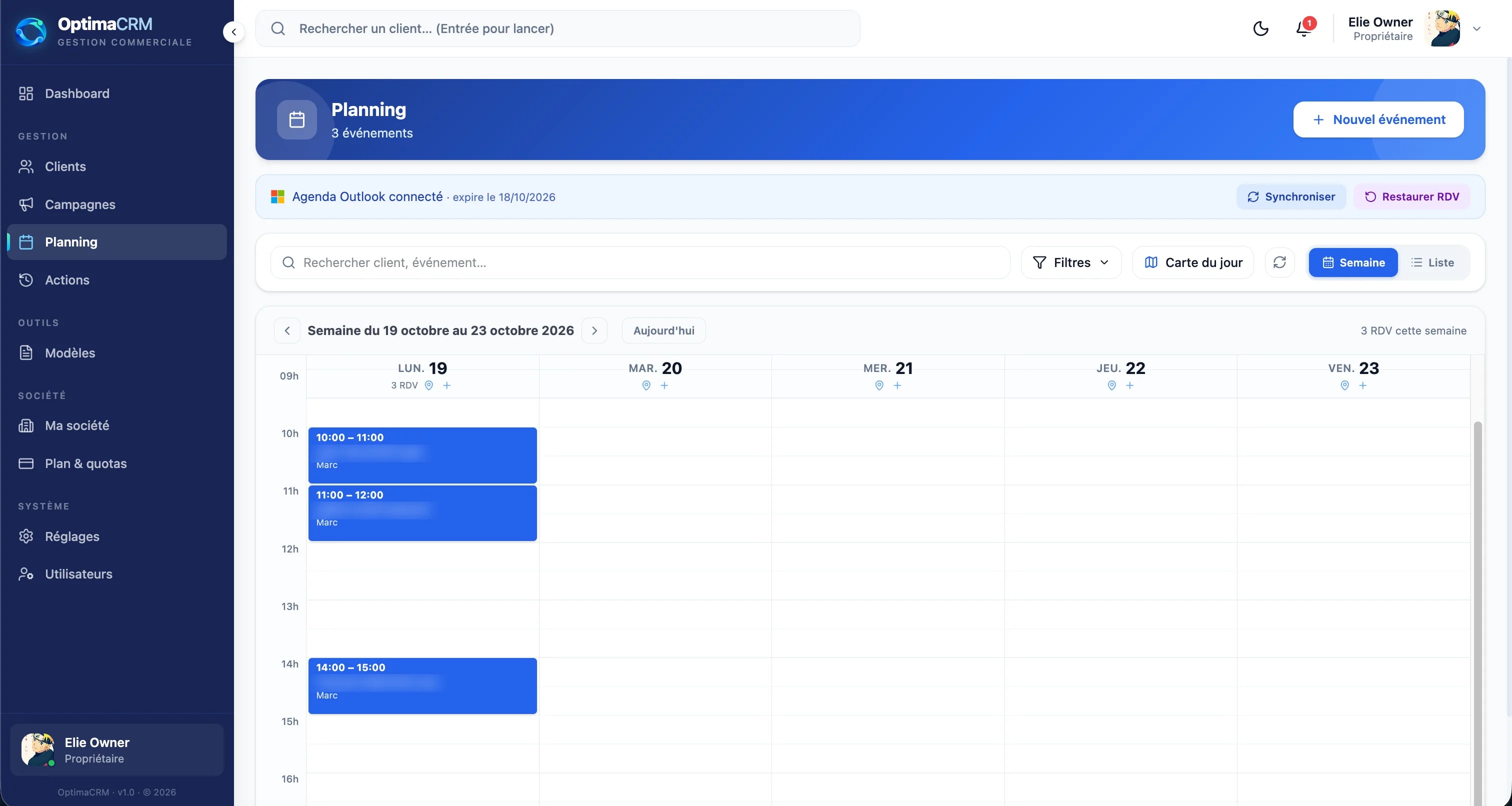Click the map pin icon under Jeu. 22

coord(1111,385)
